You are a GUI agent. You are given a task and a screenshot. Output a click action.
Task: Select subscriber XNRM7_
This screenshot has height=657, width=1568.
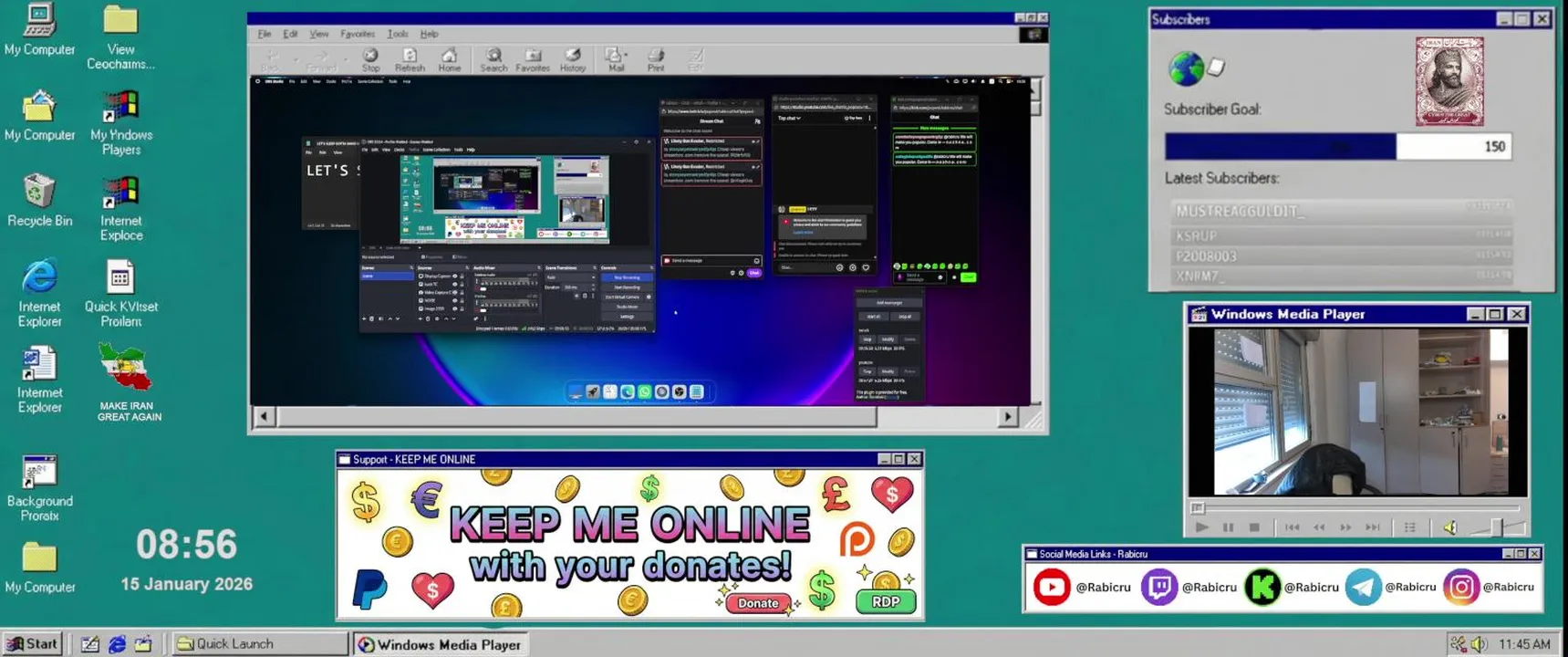(1341, 276)
